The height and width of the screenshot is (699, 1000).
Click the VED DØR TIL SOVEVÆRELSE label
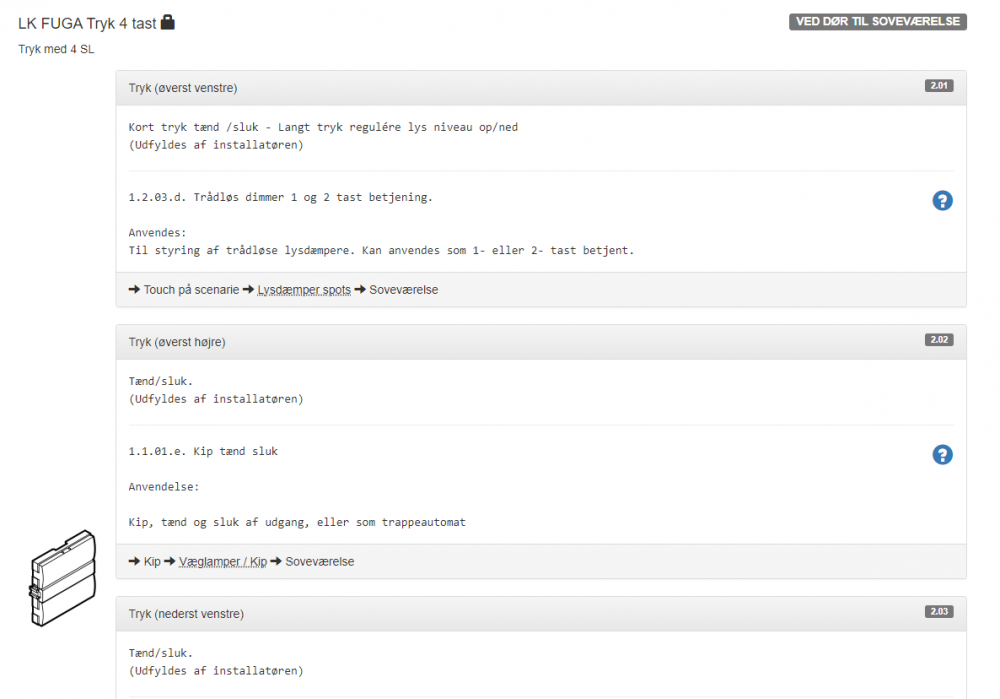tap(877, 21)
